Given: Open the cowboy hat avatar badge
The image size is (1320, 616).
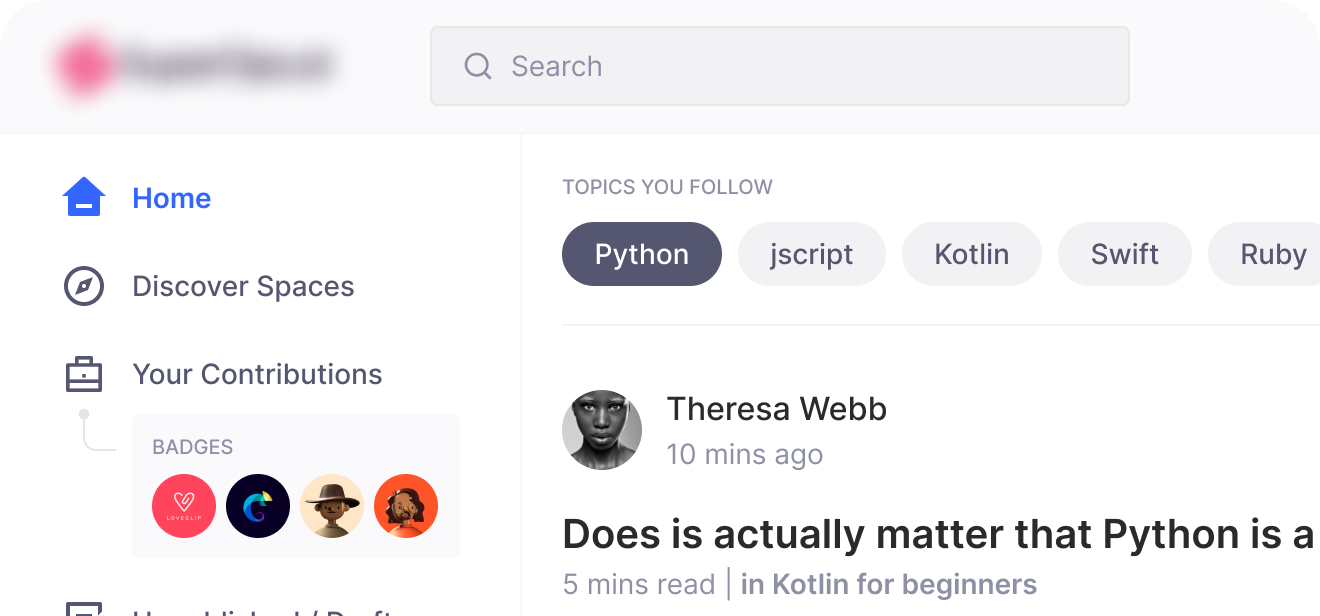Looking at the screenshot, I should [332, 506].
